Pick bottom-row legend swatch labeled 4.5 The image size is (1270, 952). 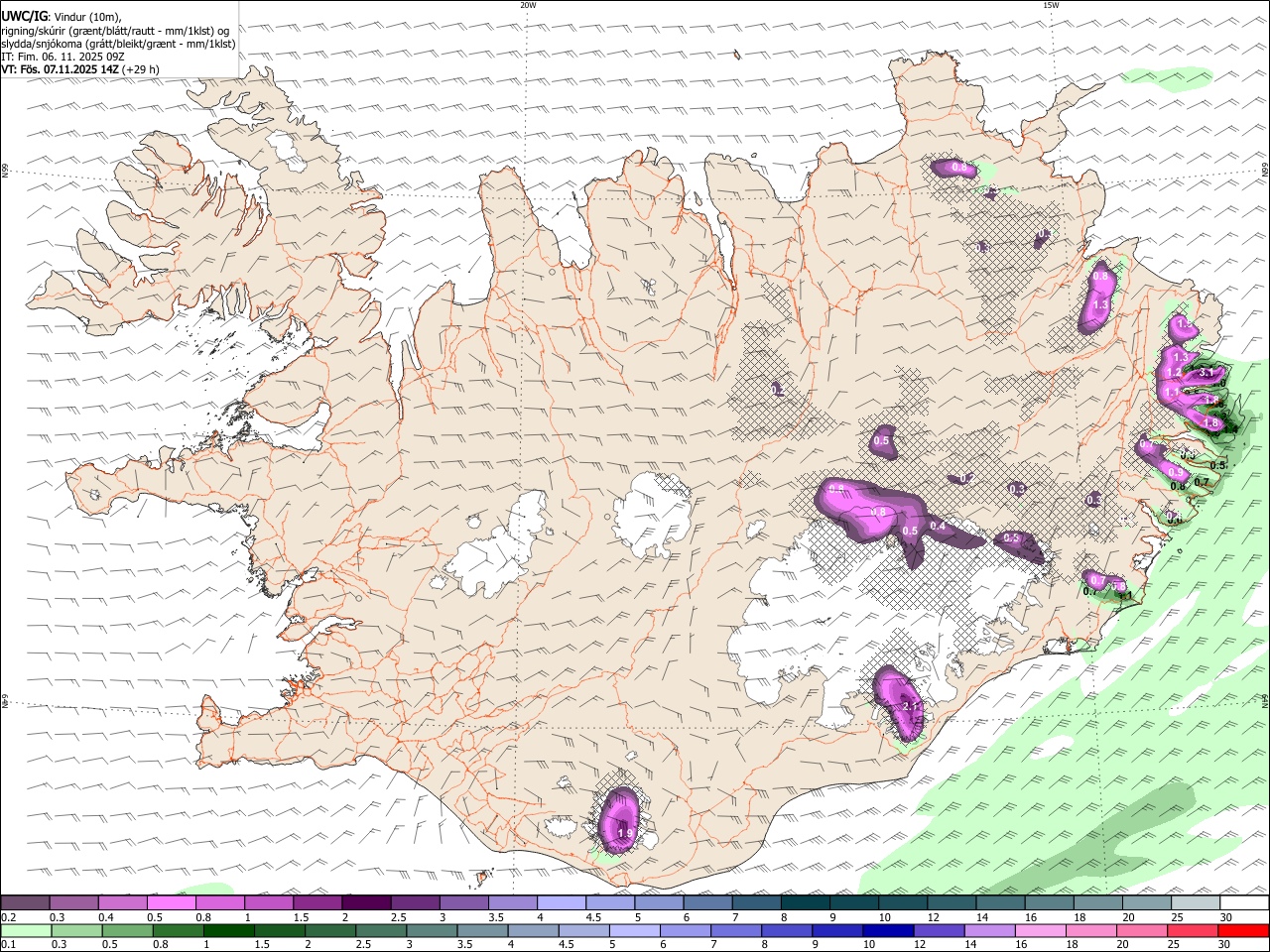(x=583, y=931)
